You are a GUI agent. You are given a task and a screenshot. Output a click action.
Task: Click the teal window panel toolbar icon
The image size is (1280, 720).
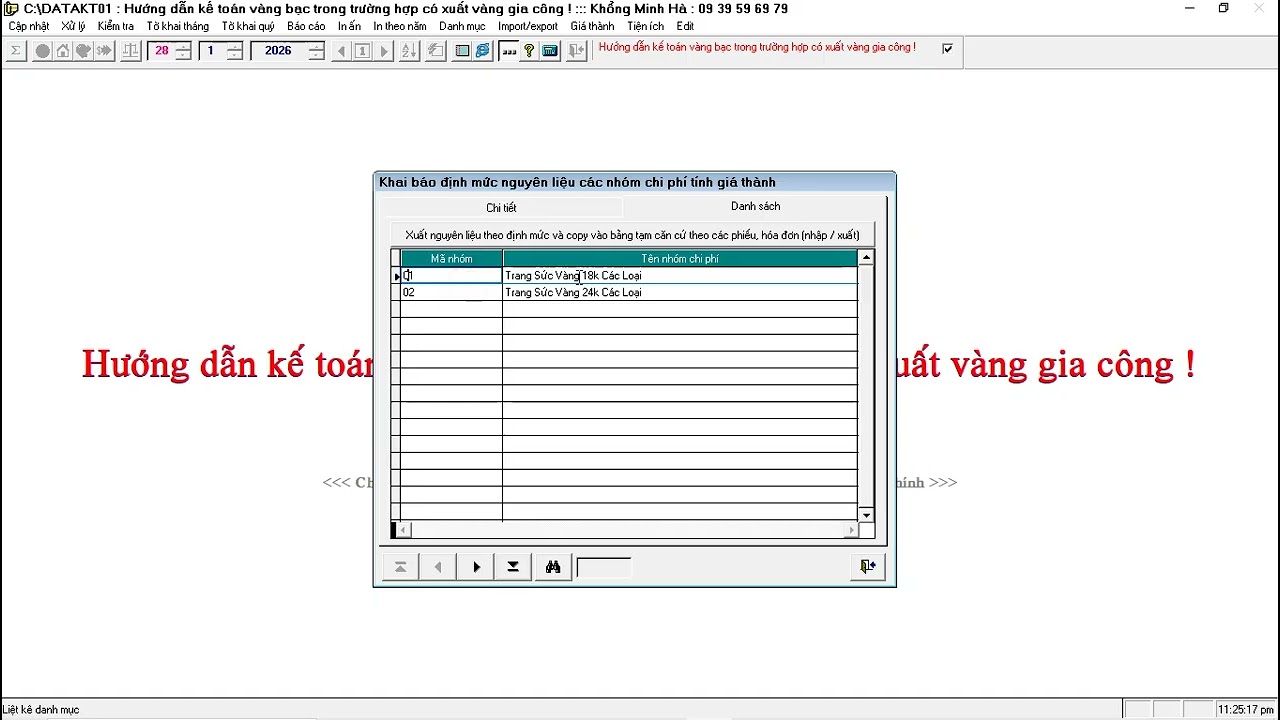click(462, 50)
